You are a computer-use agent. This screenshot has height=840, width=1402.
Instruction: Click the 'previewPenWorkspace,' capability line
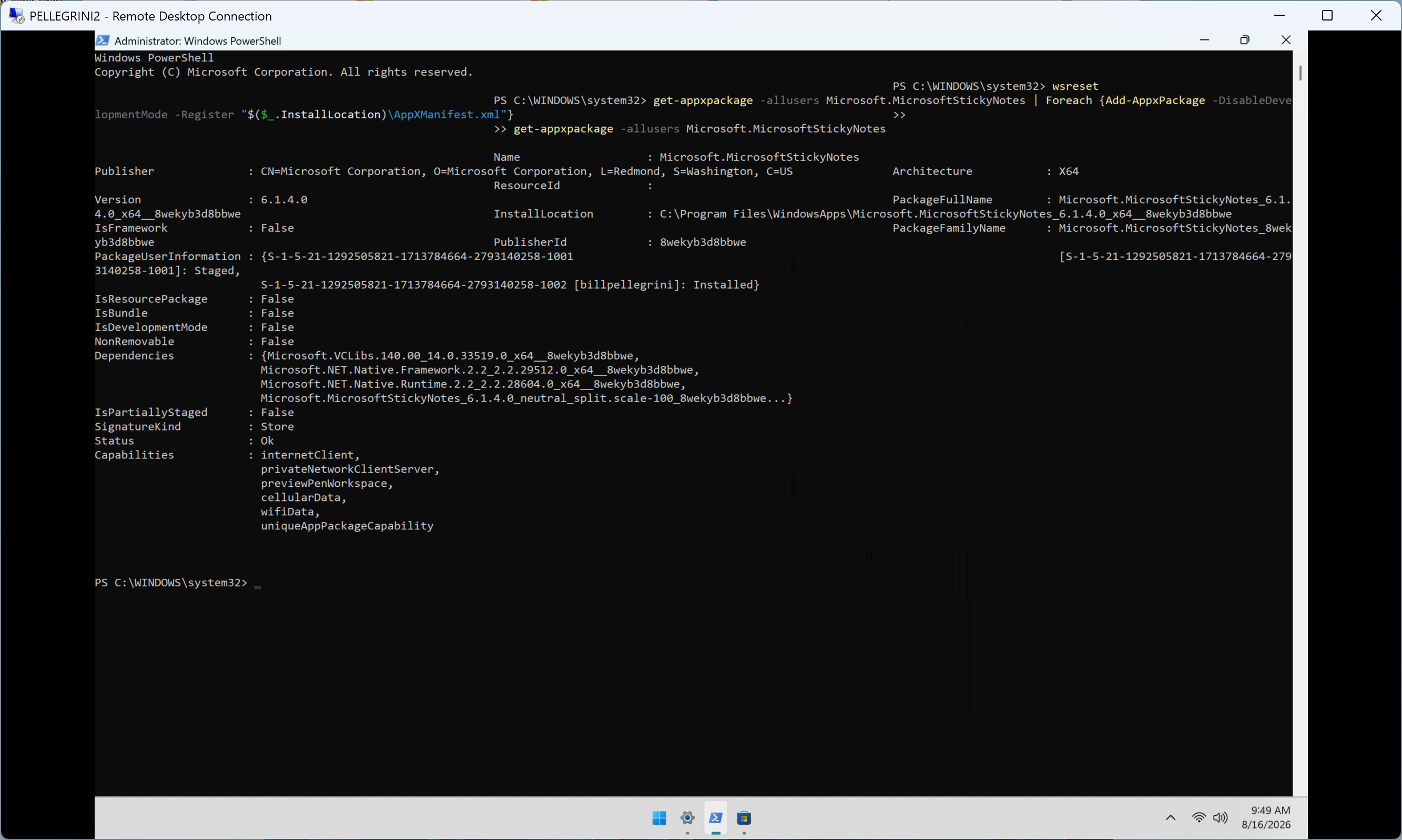(327, 483)
